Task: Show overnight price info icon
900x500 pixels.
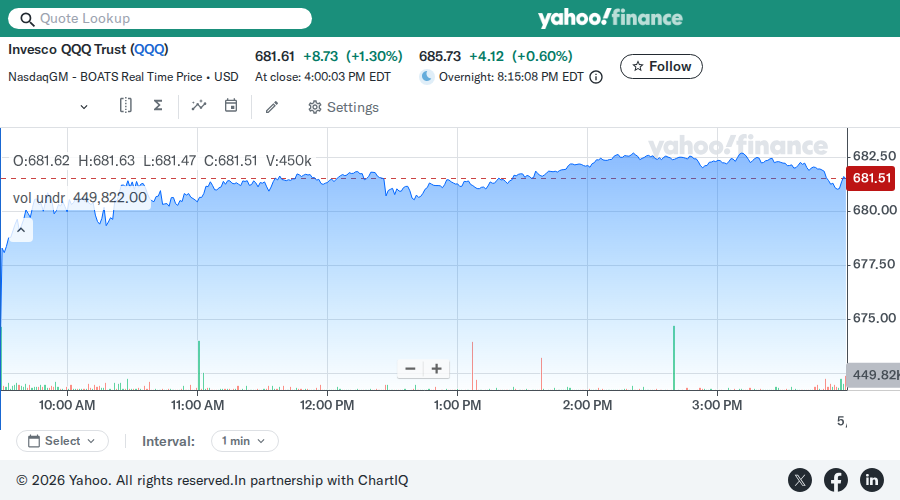Action: point(596,77)
